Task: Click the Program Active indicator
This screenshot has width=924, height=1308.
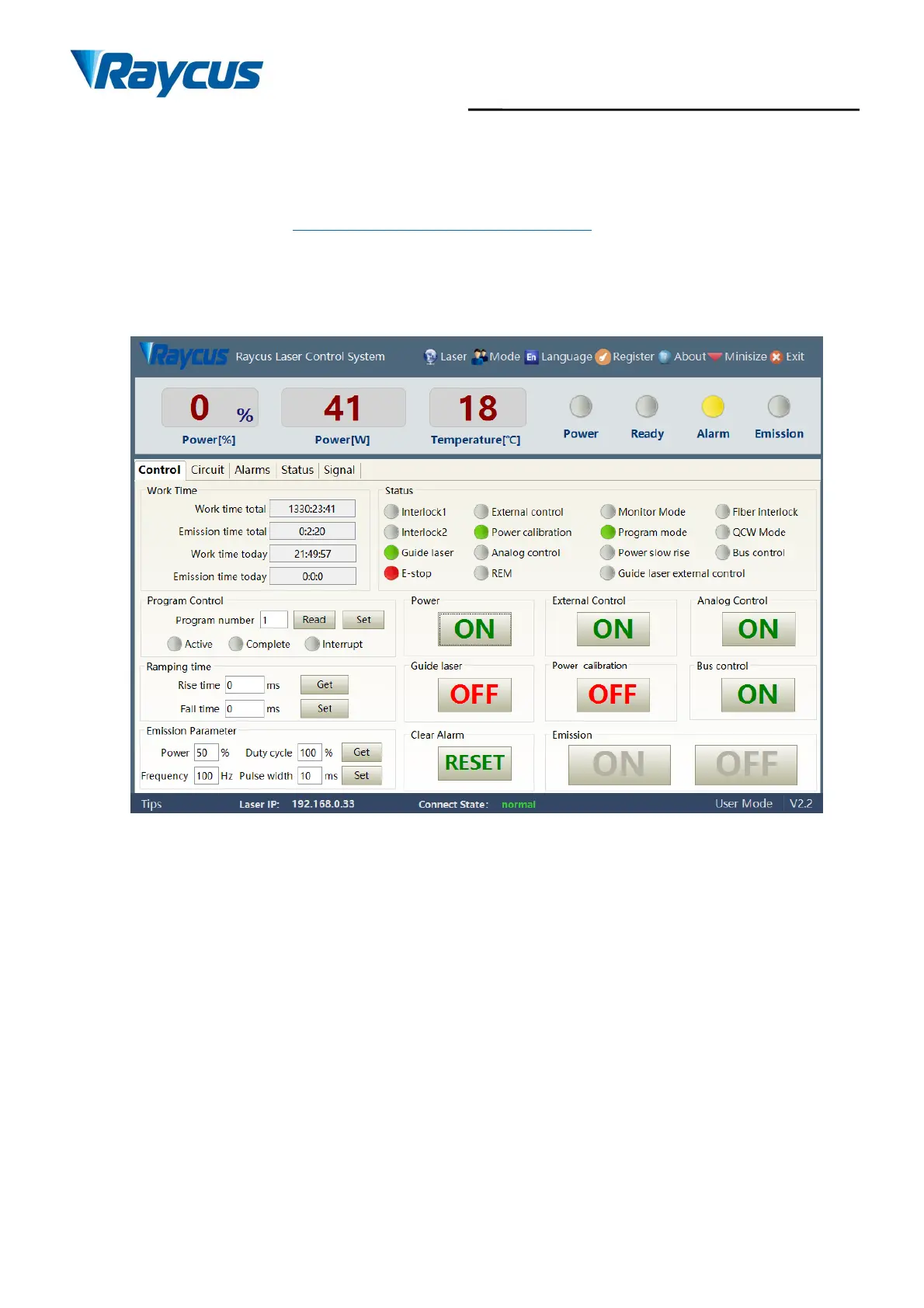Action: [x=175, y=644]
